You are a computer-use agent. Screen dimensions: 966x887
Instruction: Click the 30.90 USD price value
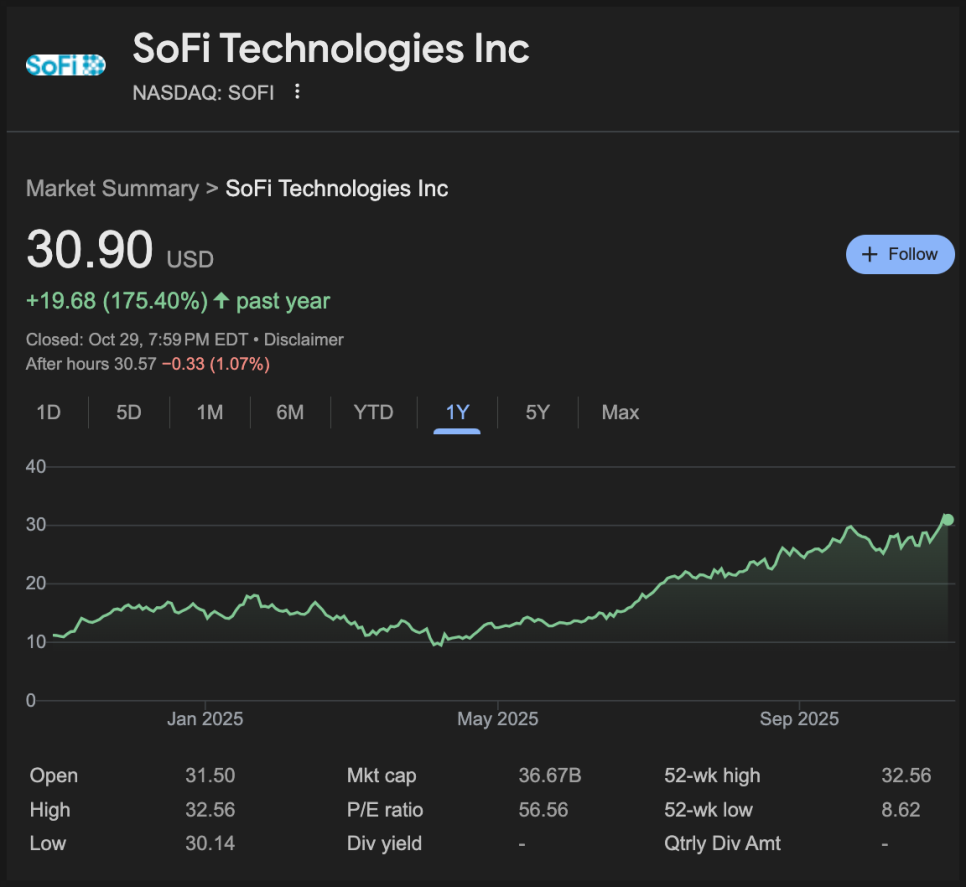(90, 250)
